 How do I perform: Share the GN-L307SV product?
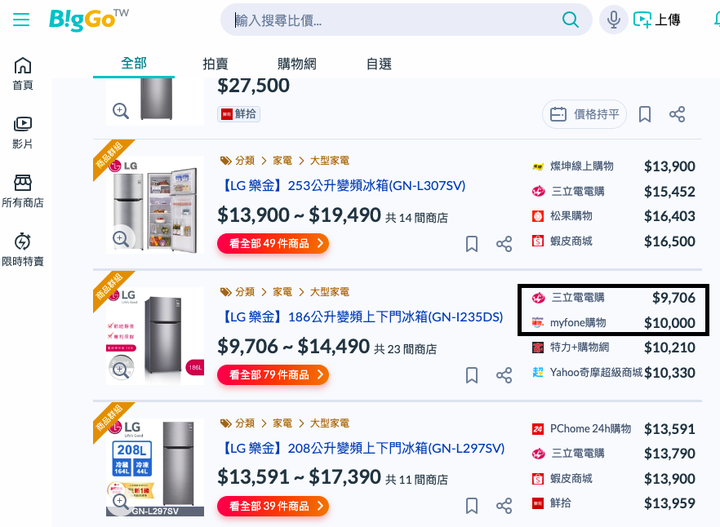504,244
